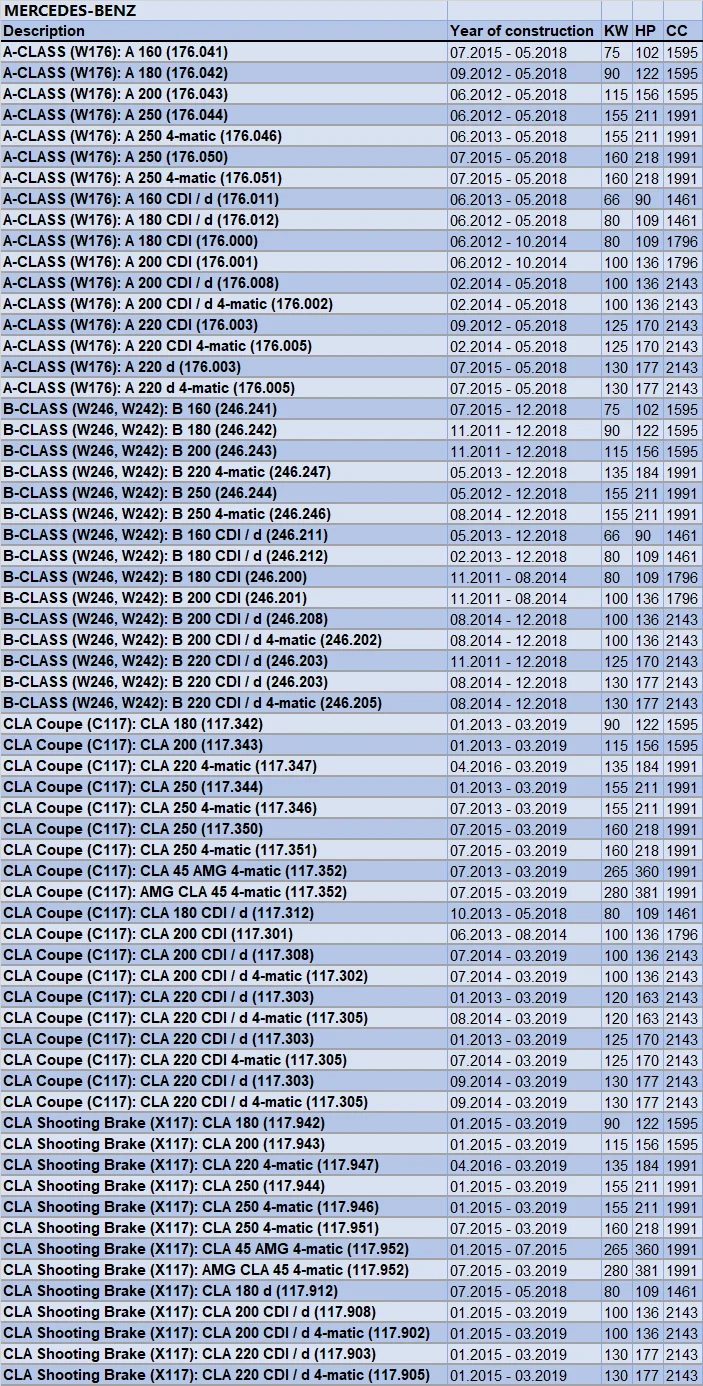Select A 160 CDI / d (176.011) description
This screenshot has width=703, height=1386.
point(223,199)
